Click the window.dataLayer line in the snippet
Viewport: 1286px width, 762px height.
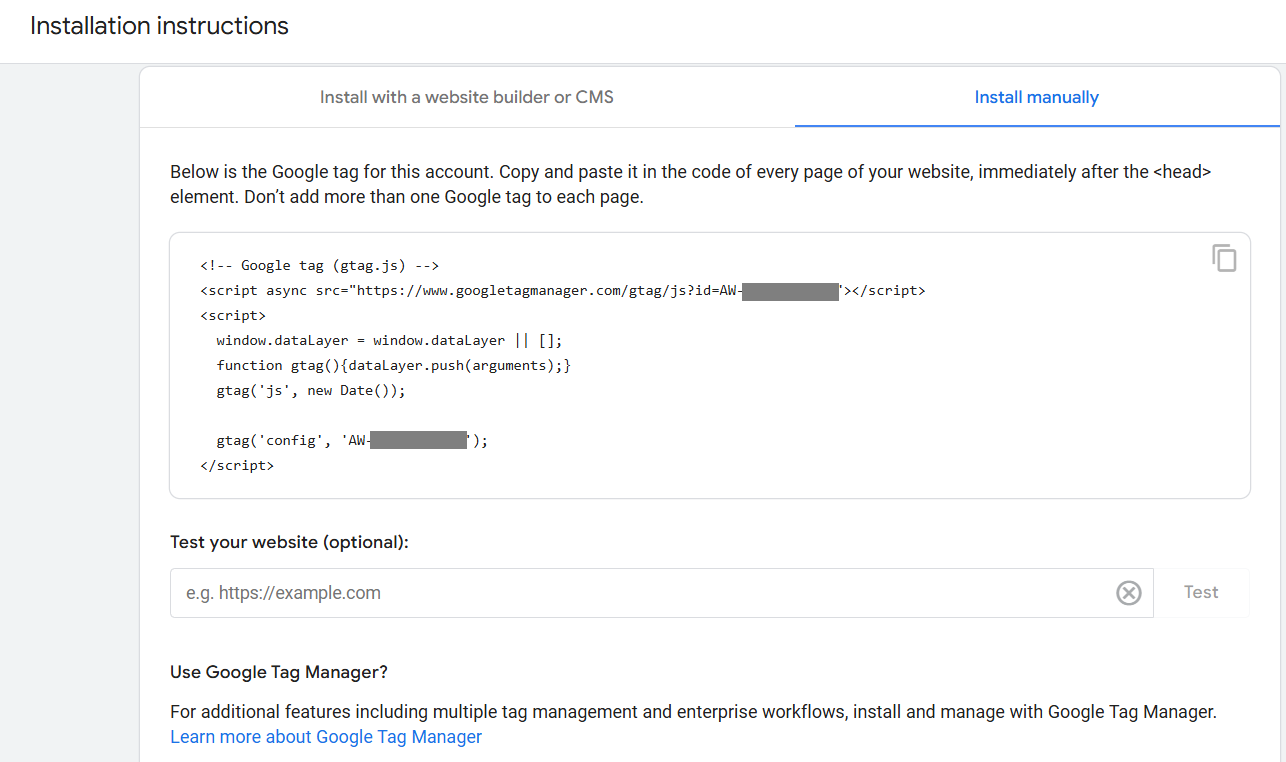click(388, 340)
